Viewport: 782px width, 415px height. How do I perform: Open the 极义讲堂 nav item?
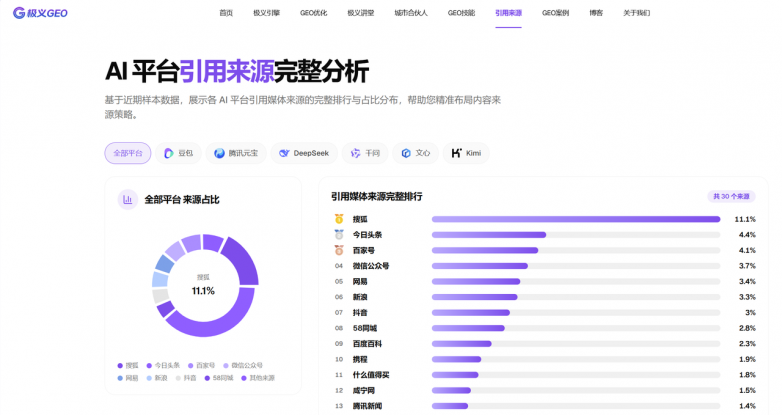coord(361,13)
